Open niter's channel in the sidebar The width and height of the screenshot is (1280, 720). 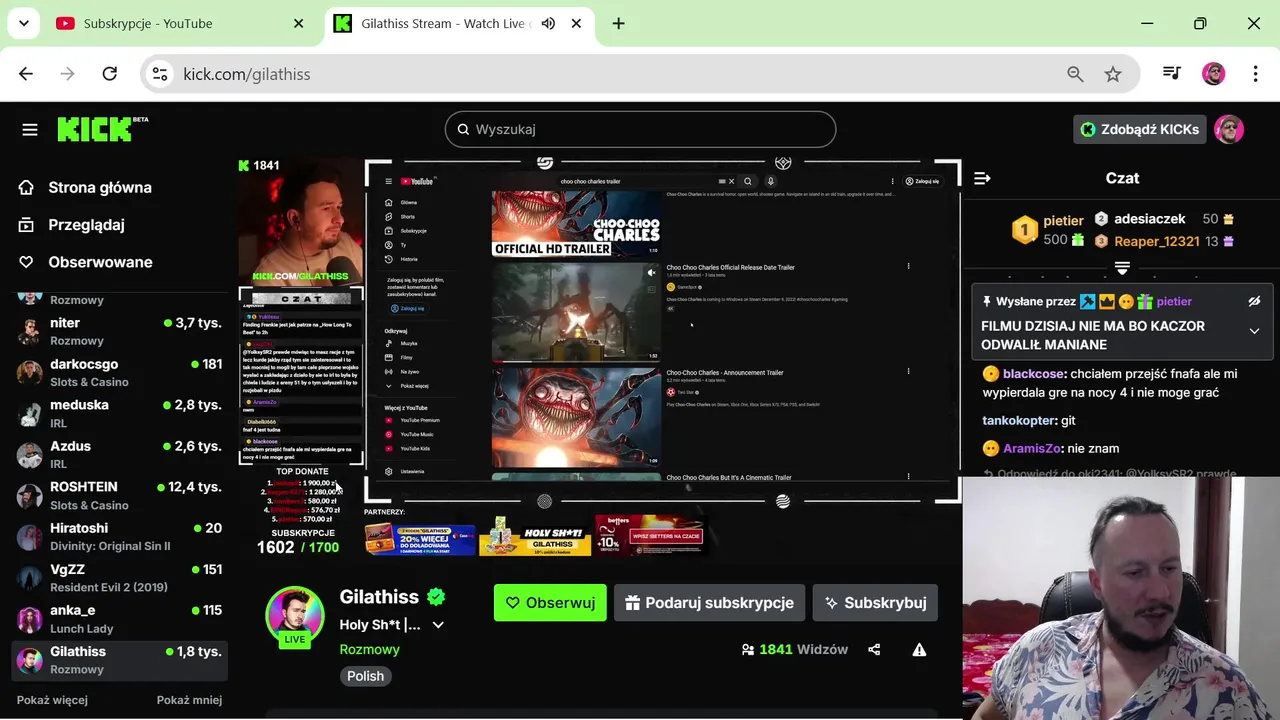[x=119, y=331]
